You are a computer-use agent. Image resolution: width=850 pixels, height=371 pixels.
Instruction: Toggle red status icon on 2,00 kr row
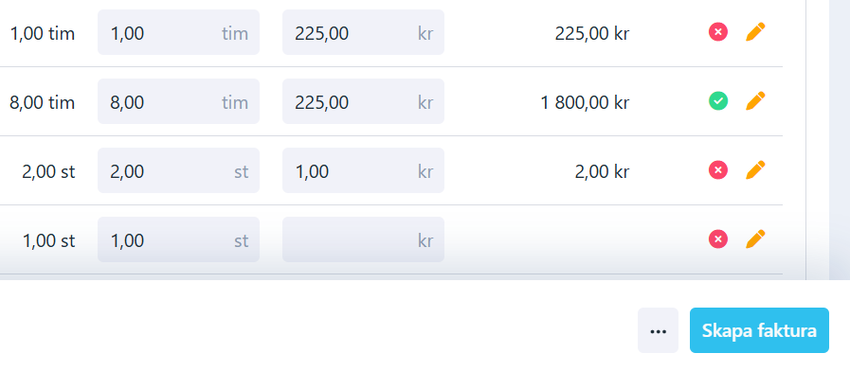tap(718, 170)
